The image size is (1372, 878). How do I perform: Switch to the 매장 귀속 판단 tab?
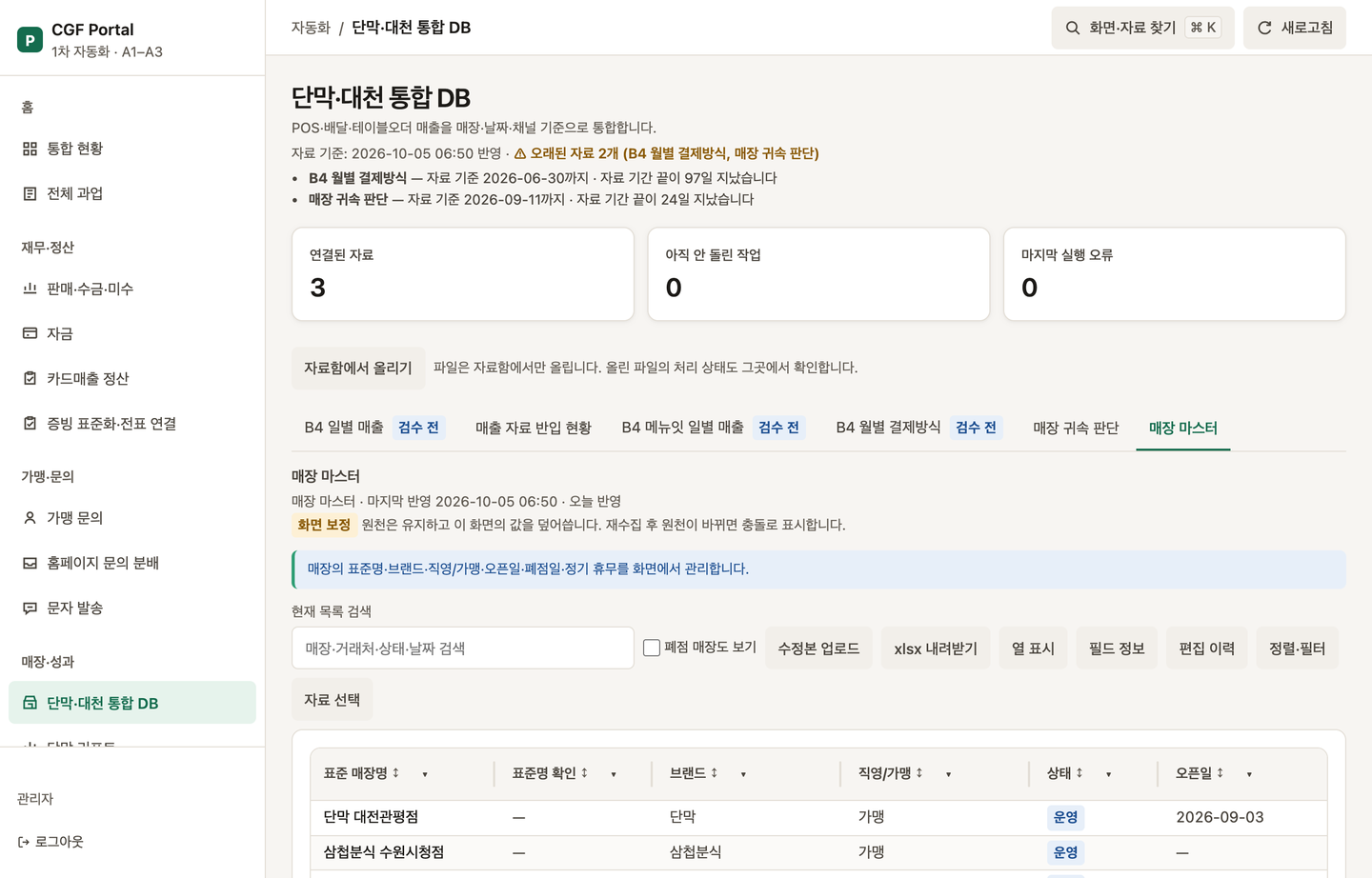[x=1076, y=428]
